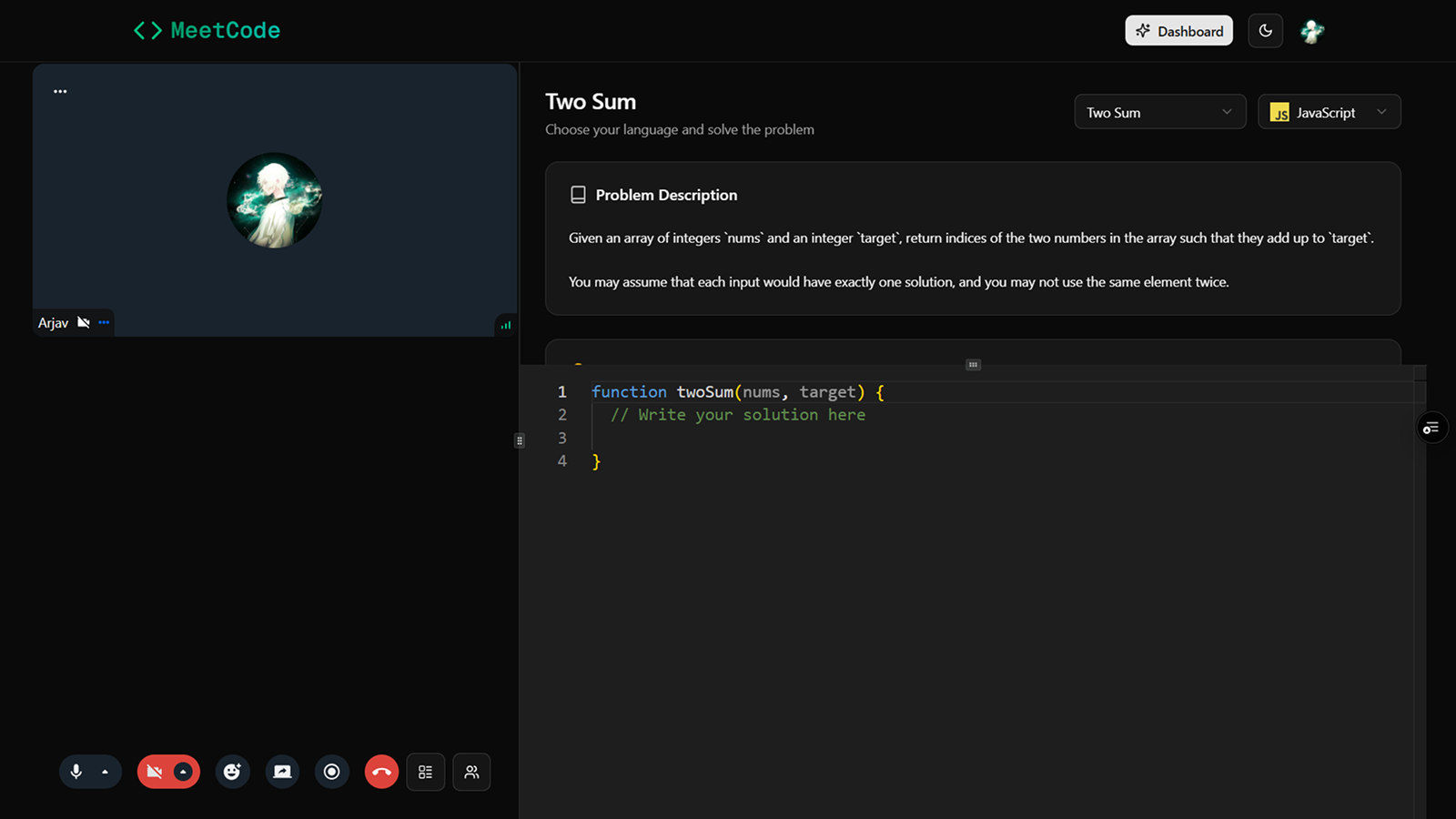
Task: Open the three-dot menu at video top
Action: click(60, 91)
